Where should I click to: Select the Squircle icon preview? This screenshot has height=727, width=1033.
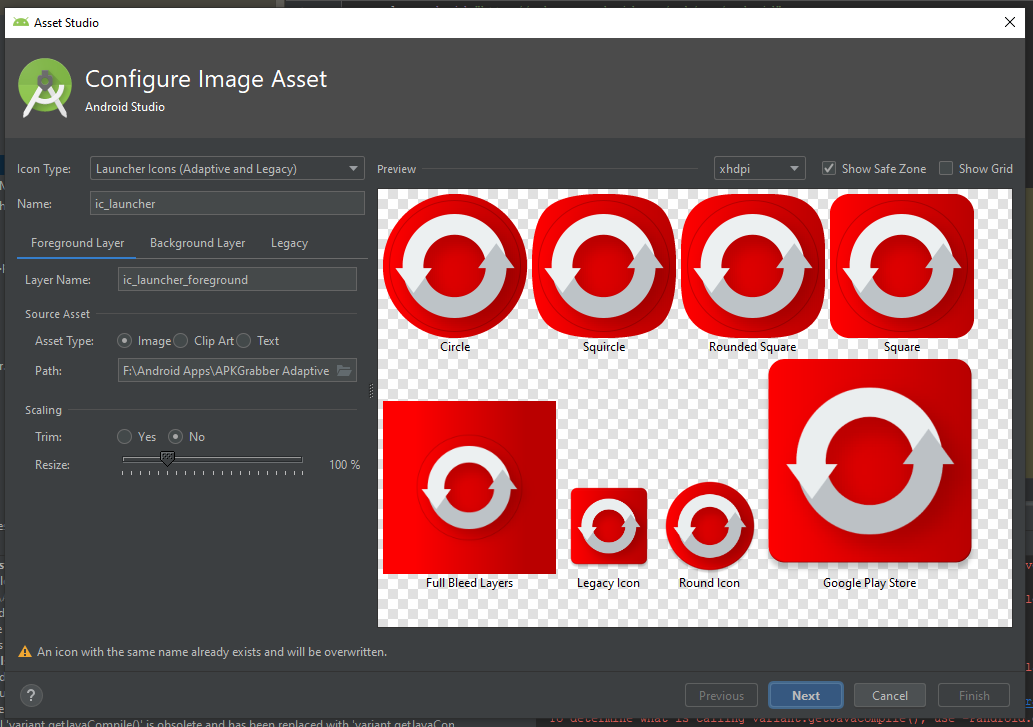(x=604, y=265)
